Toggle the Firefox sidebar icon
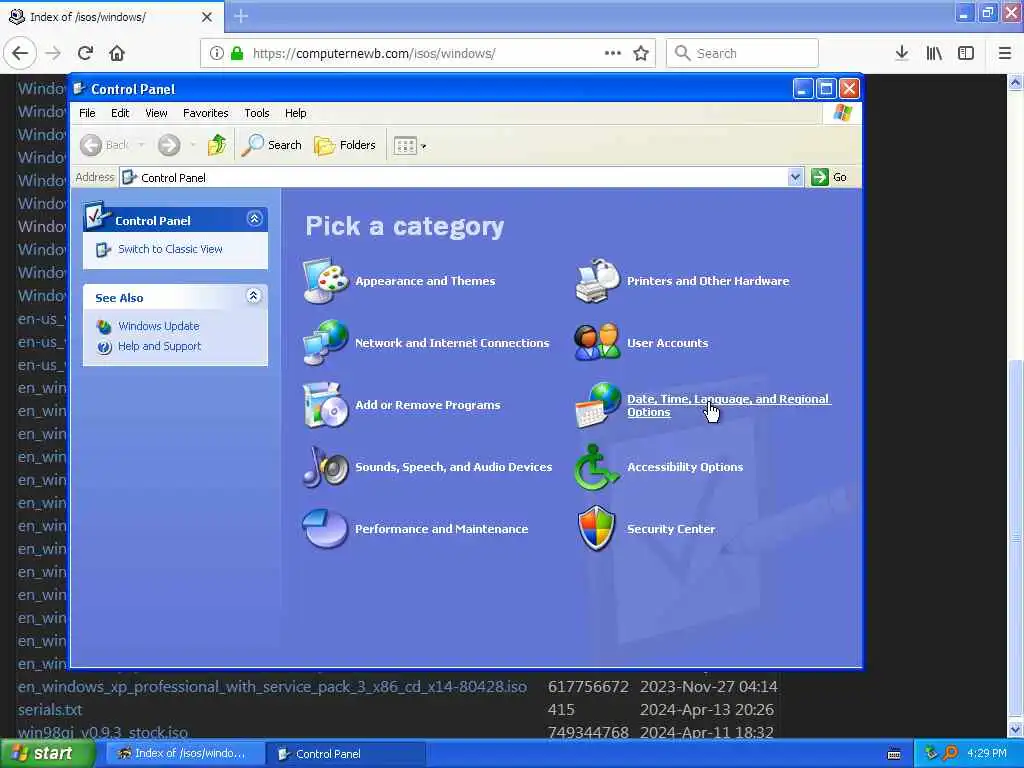This screenshot has height=768, width=1024. point(966,53)
